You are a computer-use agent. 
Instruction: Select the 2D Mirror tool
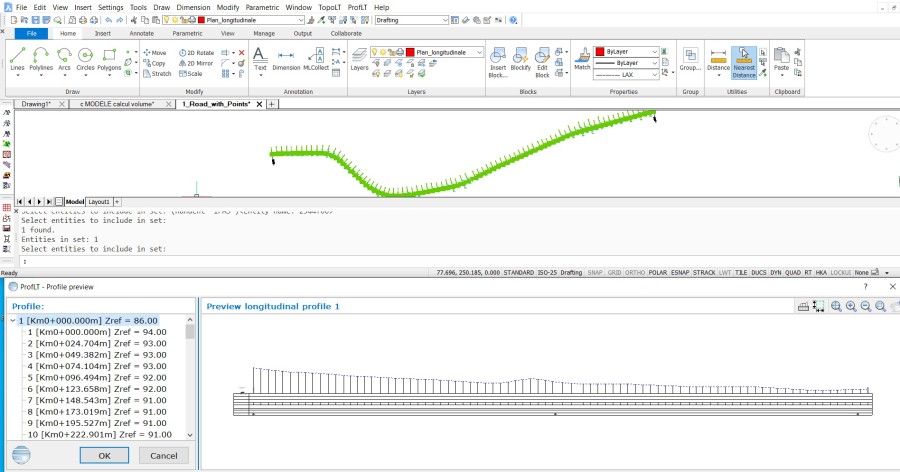pyautogui.click(x=196, y=63)
